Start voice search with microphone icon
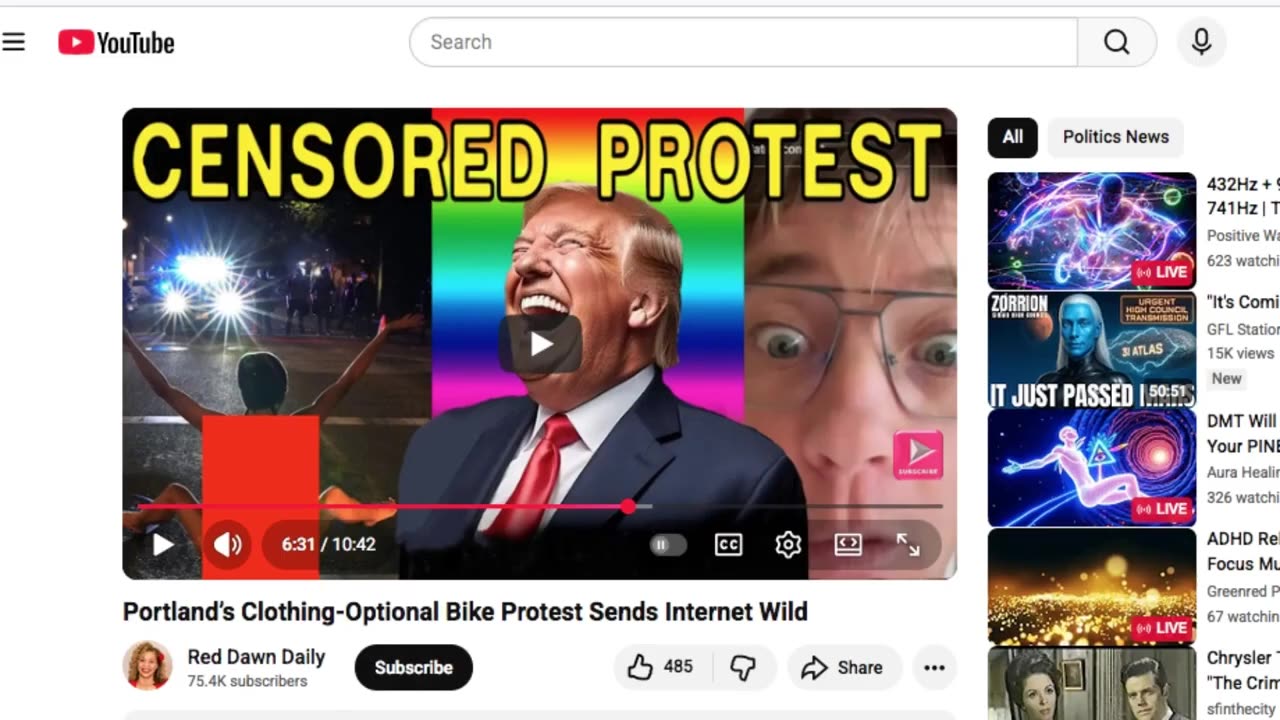 [1201, 42]
